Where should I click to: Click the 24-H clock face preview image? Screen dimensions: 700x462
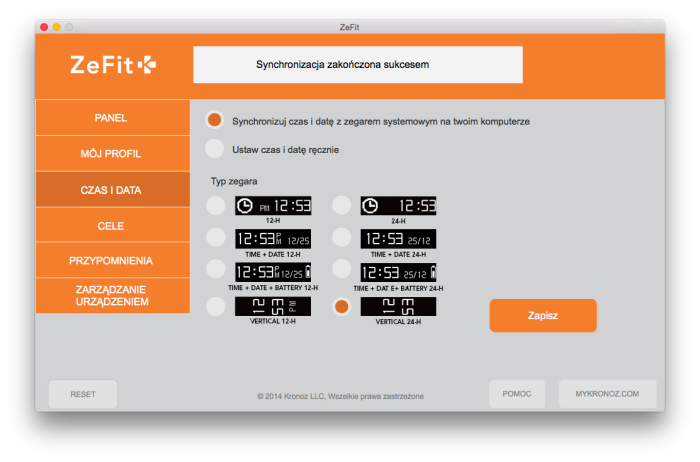pyautogui.click(x=398, y=206)
